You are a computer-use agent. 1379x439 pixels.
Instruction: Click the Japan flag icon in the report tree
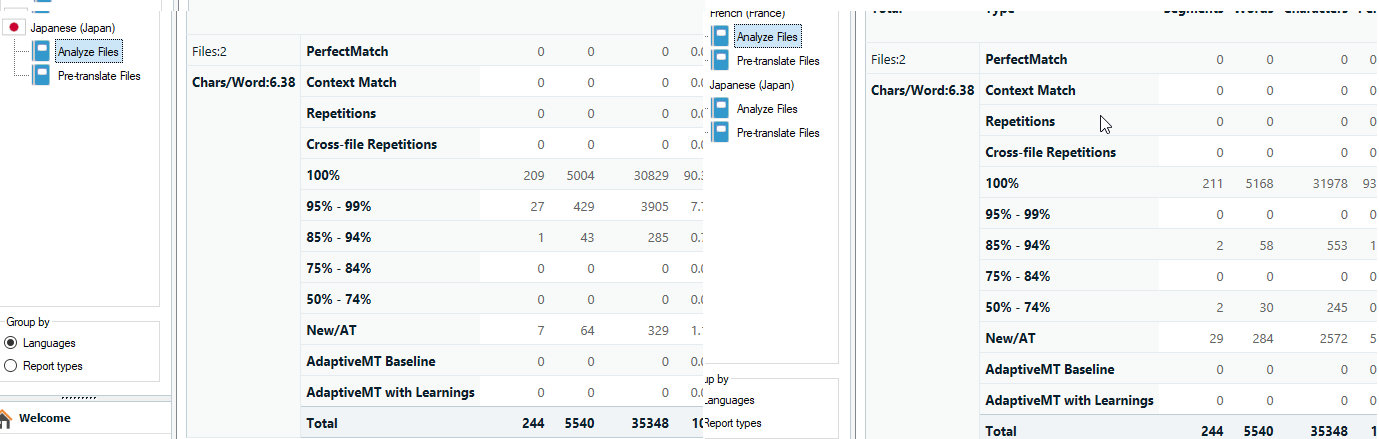(15, 28)
